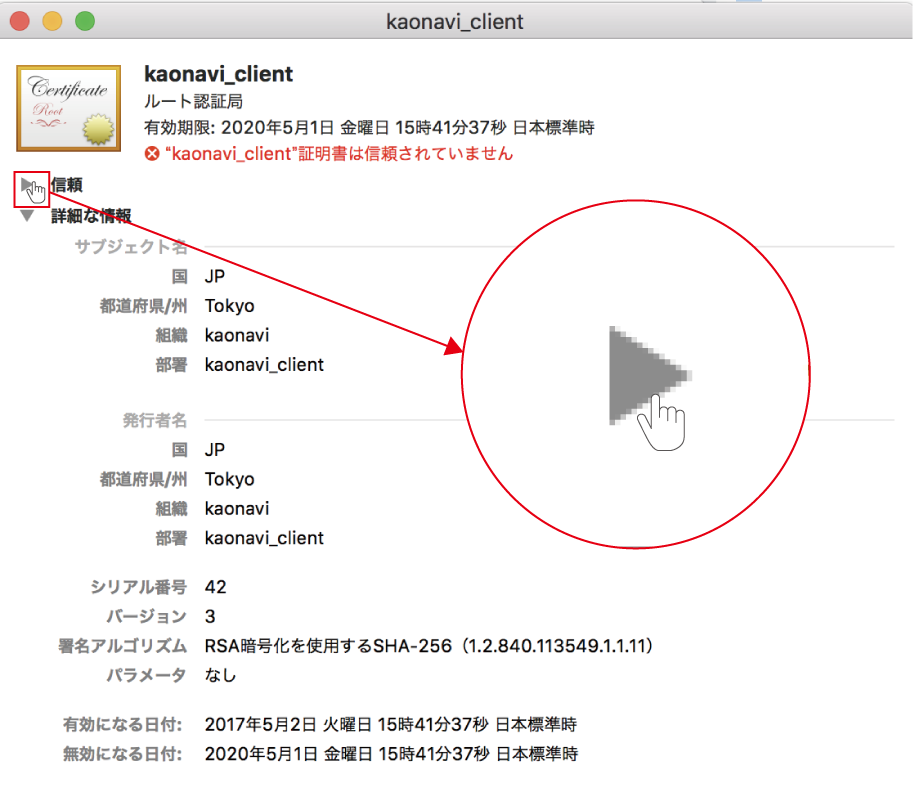Select the JP value under 発行者名

pos(215,450)
